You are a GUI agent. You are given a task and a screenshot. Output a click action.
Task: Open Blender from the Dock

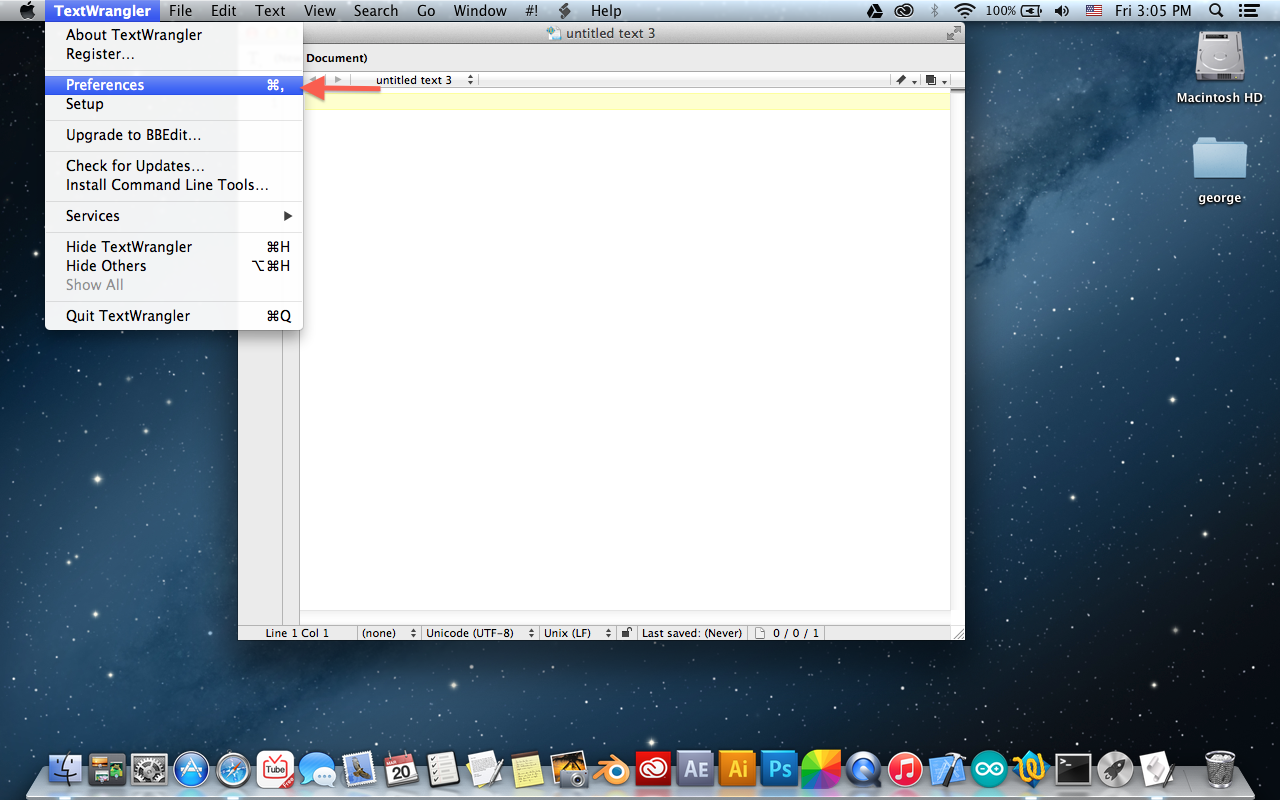[611, 769]
